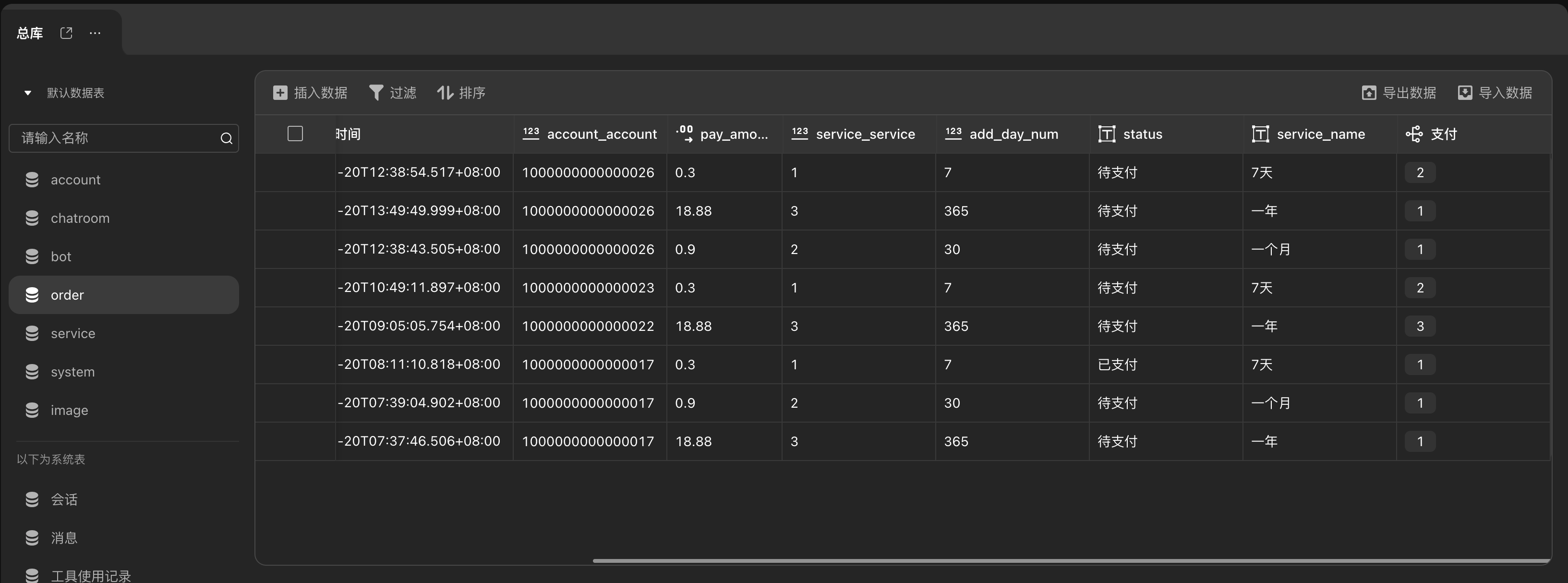Collapse the 默认数据表 tree section
The width and height of the screenshot is (1568, 583).
27,93
